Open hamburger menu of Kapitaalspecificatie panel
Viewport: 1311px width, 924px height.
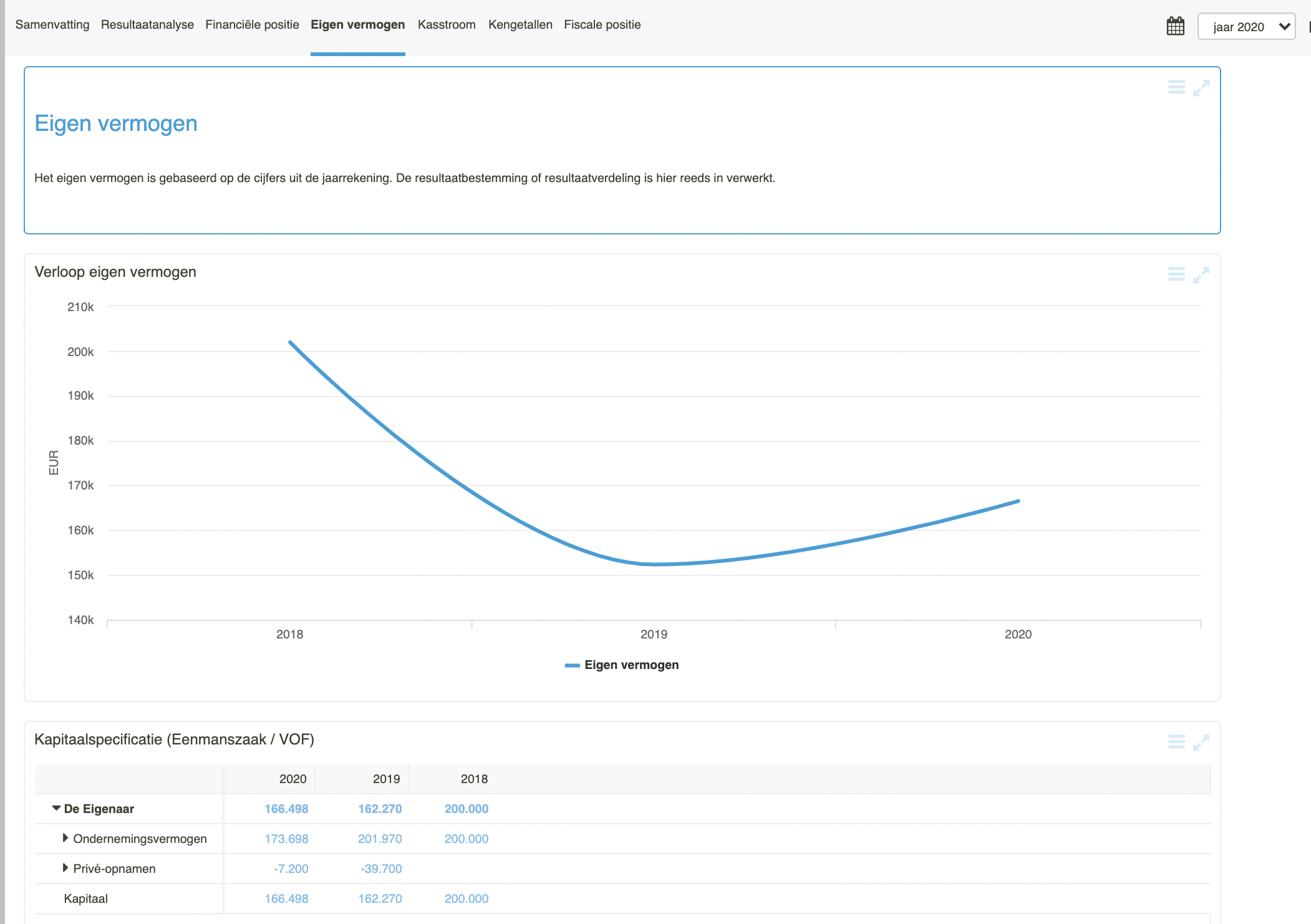(1176, 742)
